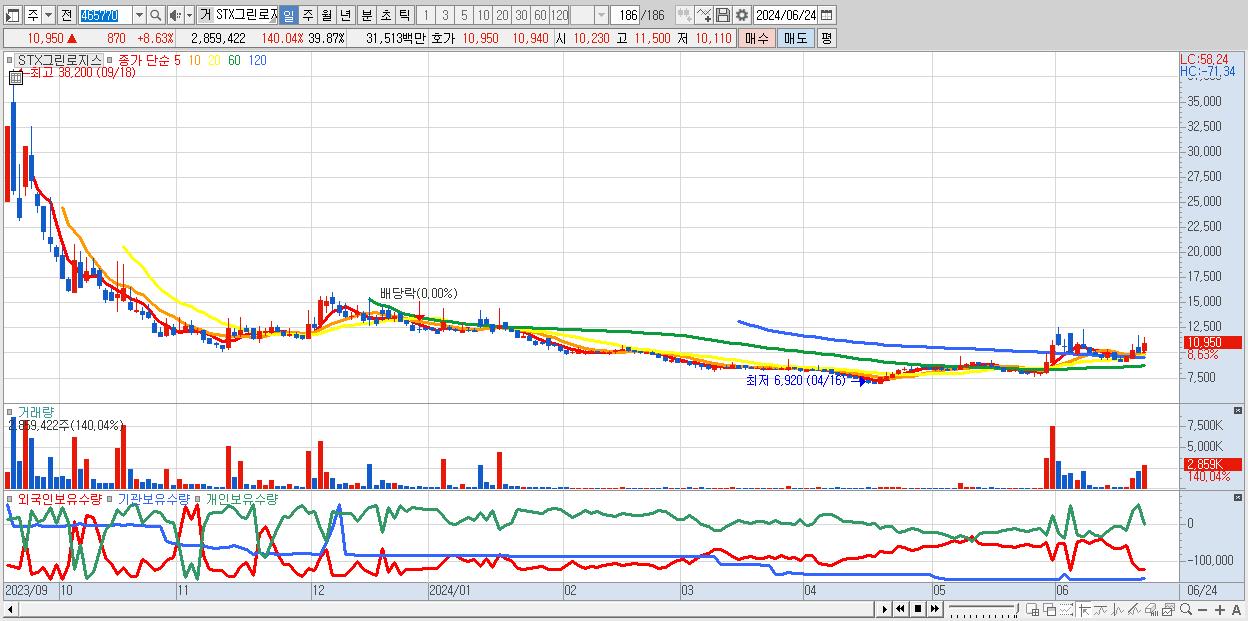Toggle the square marker before 종가 단순
Screen dimensions: 1248x621
(109, 61)
